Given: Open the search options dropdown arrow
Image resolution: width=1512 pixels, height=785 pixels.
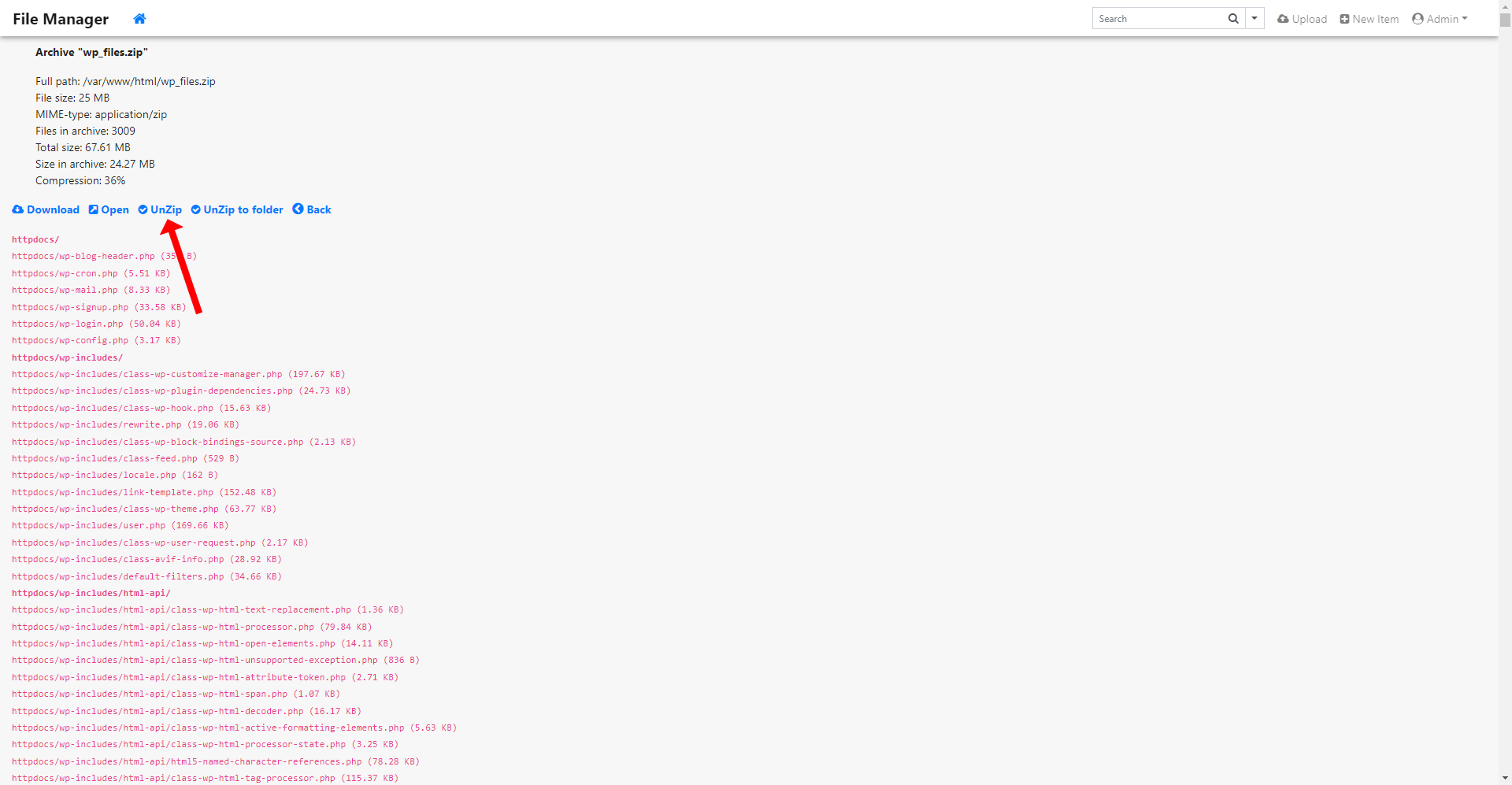Looking at the screenshot, I should pos(1254,19).
